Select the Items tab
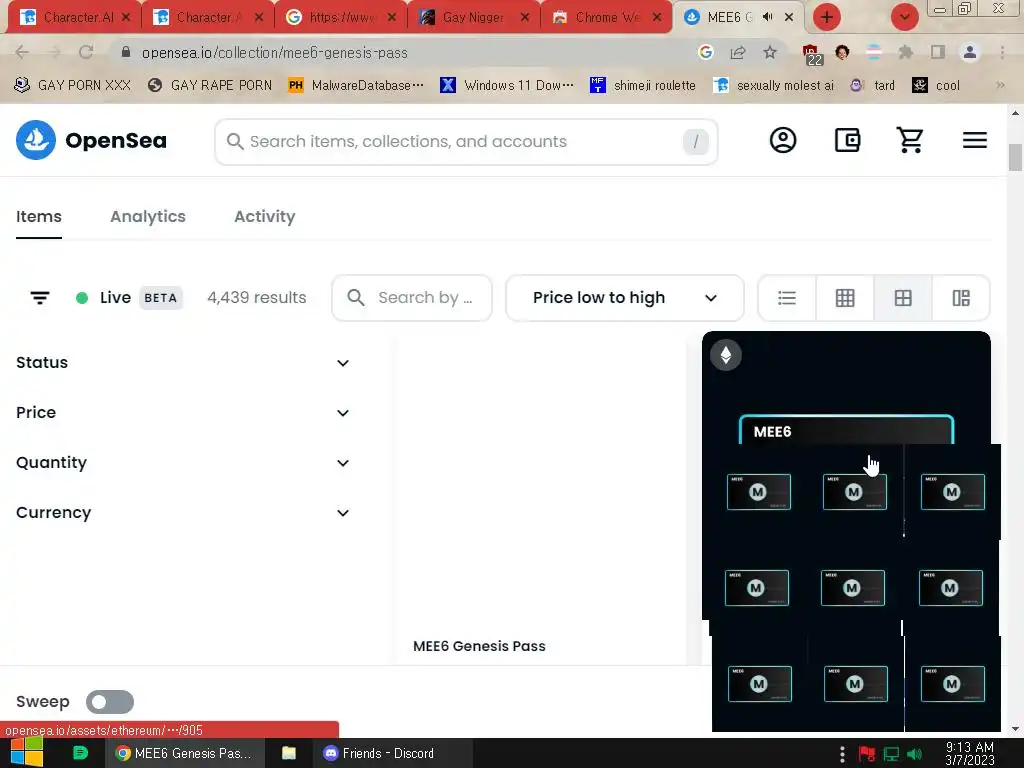The height and width of the screenshot is (768, 1024). pyautogui.click(x=39, y=217)
